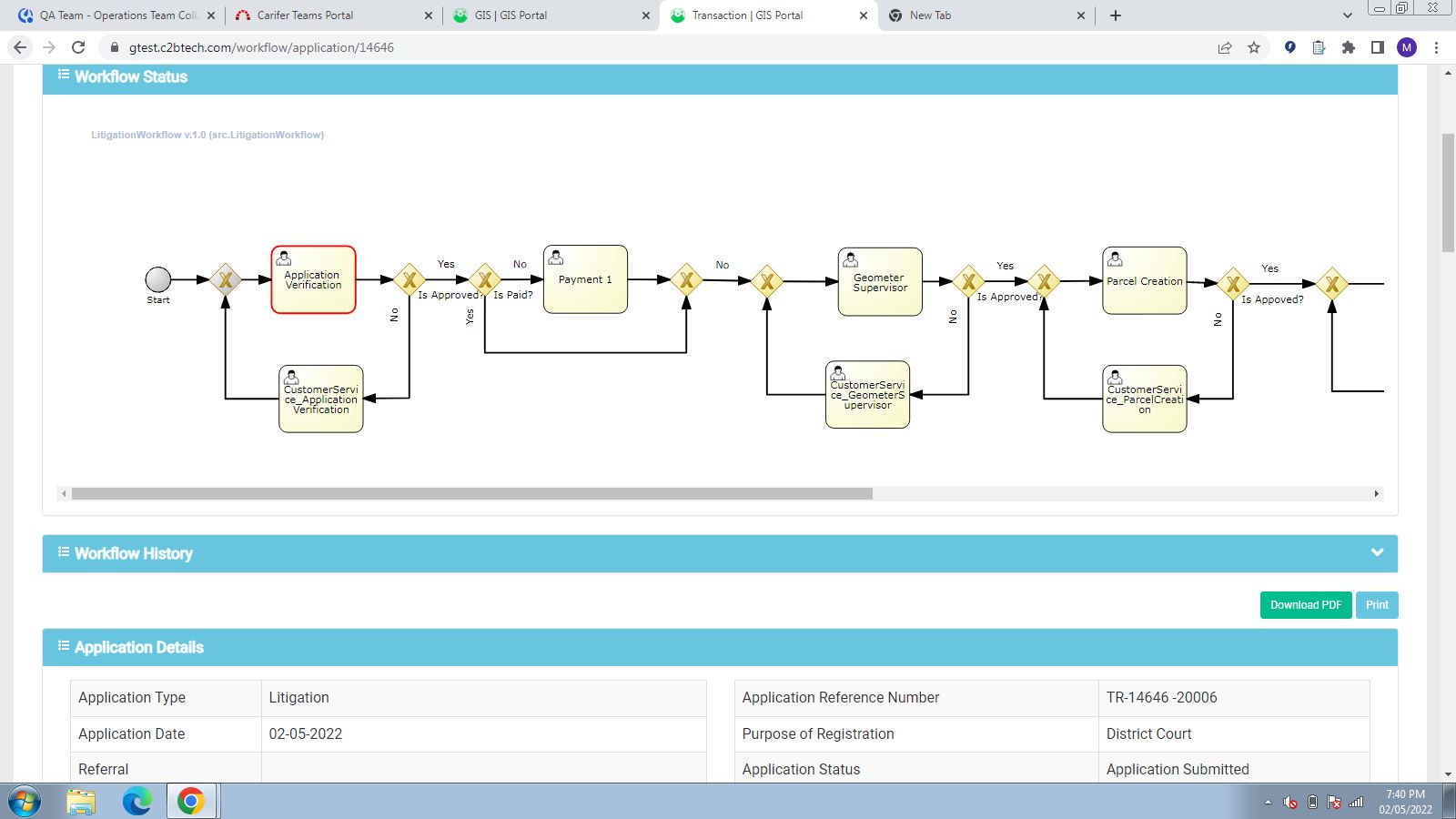Show hidden system tray icons arrow
Screen dimensions: 1456x819
point(1268,802)
